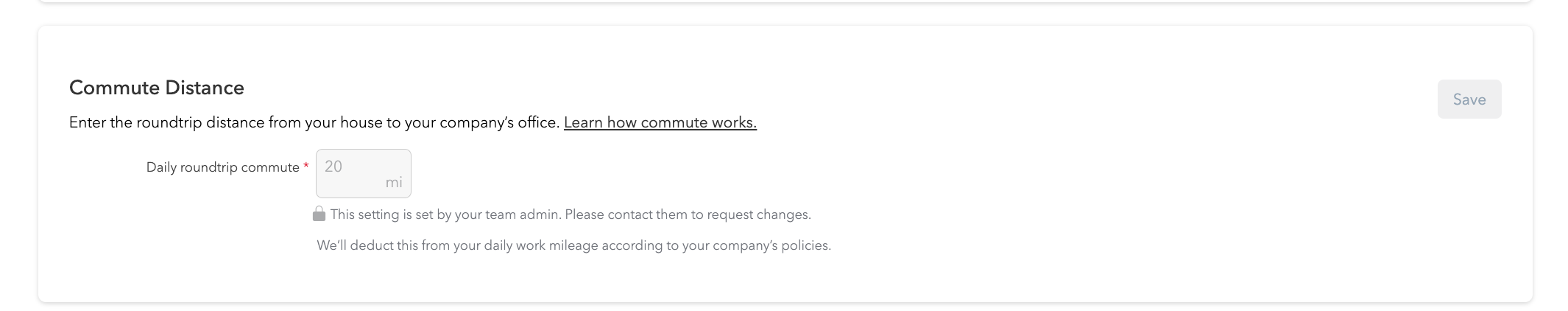1568x311 pixels.
Task: Select the "Commute Distance" heading
Action: click(156, 88)
